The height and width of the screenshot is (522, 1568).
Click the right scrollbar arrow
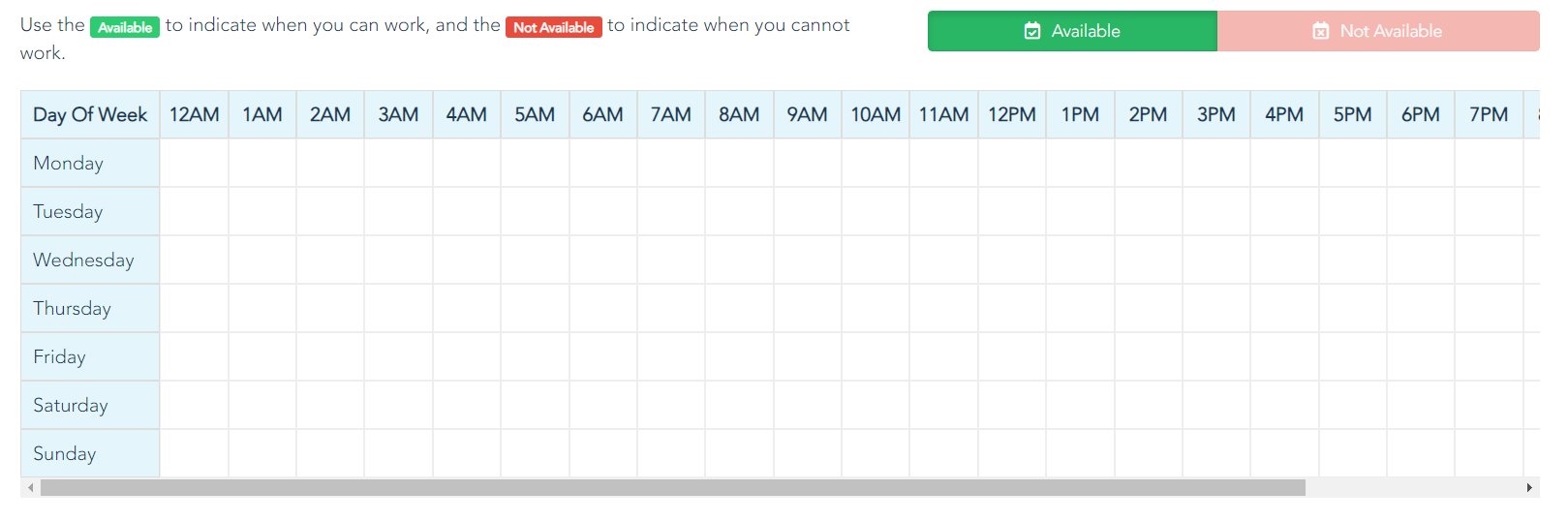tap(1529, 487)
